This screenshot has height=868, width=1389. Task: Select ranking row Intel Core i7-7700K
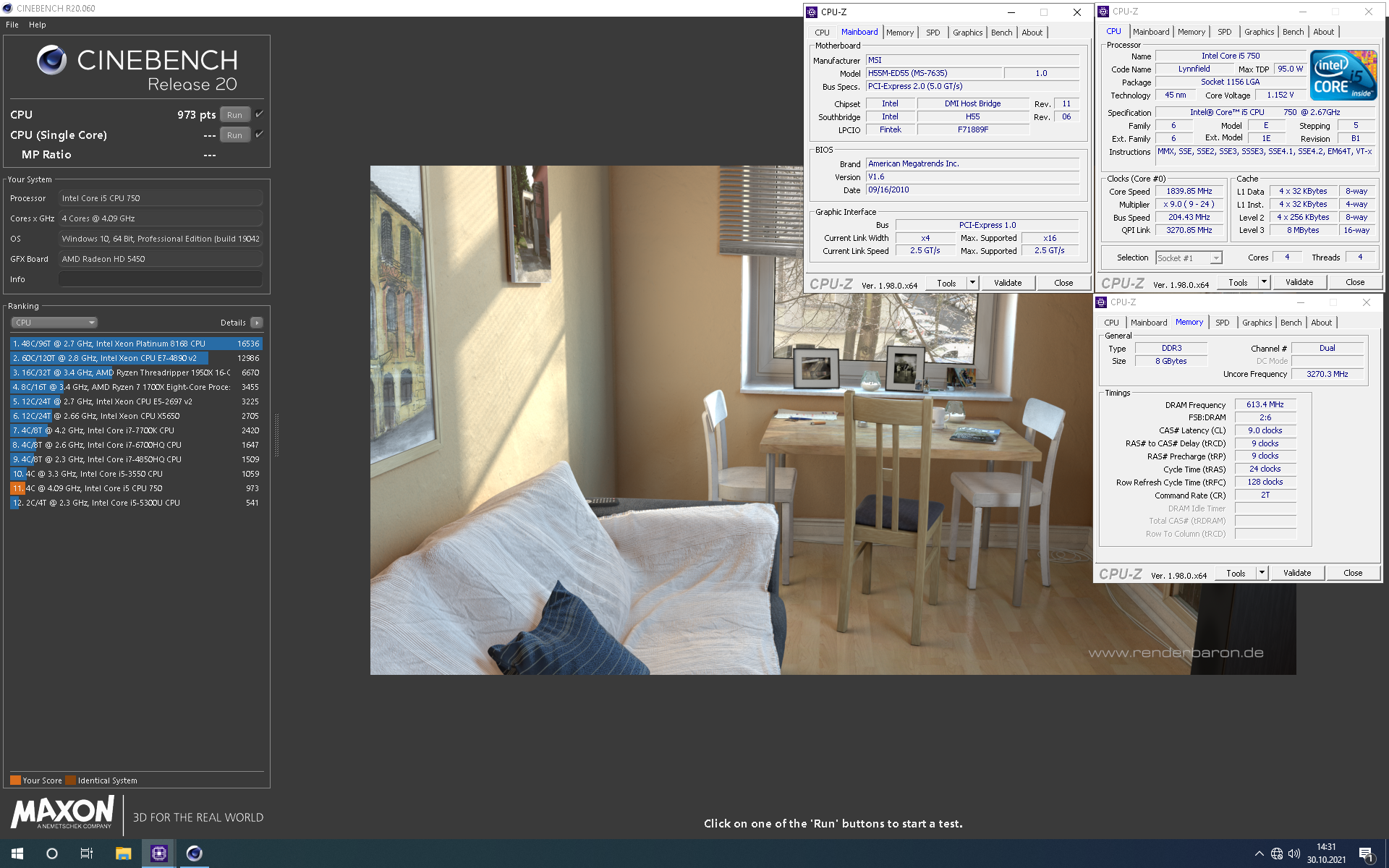pos(136,430)
